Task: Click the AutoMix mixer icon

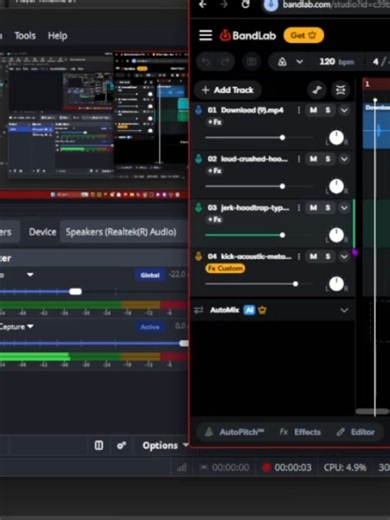Action: coord(199,310)
